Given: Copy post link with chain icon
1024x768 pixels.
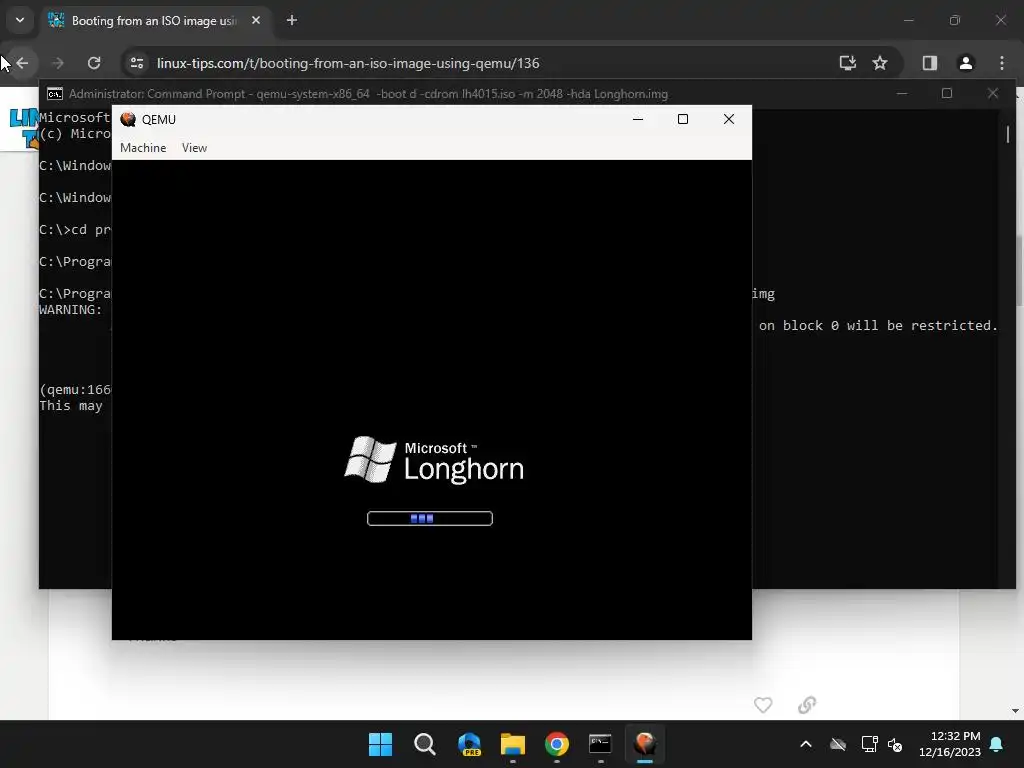Looking at the screenshot, I should (x=807, y=705).
